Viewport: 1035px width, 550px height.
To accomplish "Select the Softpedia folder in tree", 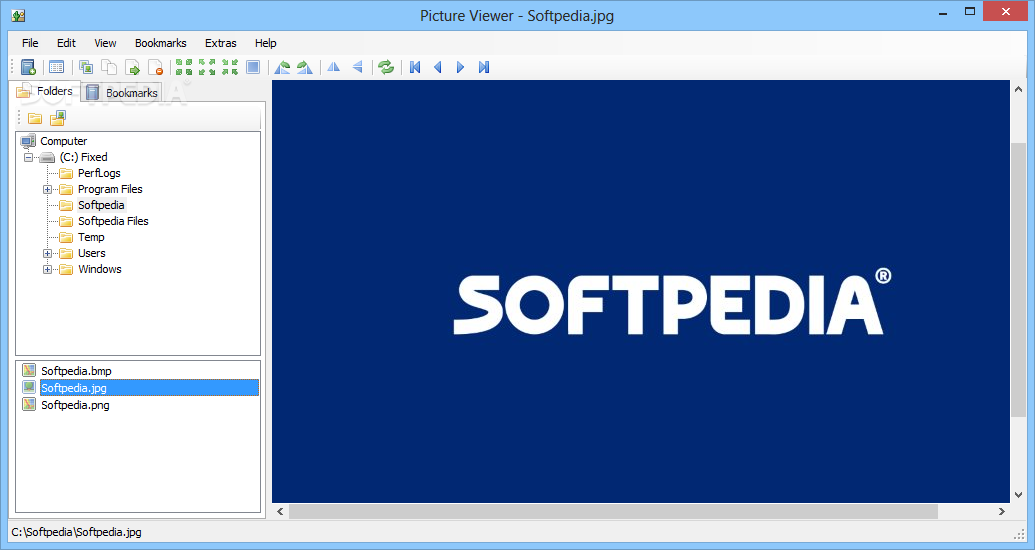I will [x=101, y=205].
